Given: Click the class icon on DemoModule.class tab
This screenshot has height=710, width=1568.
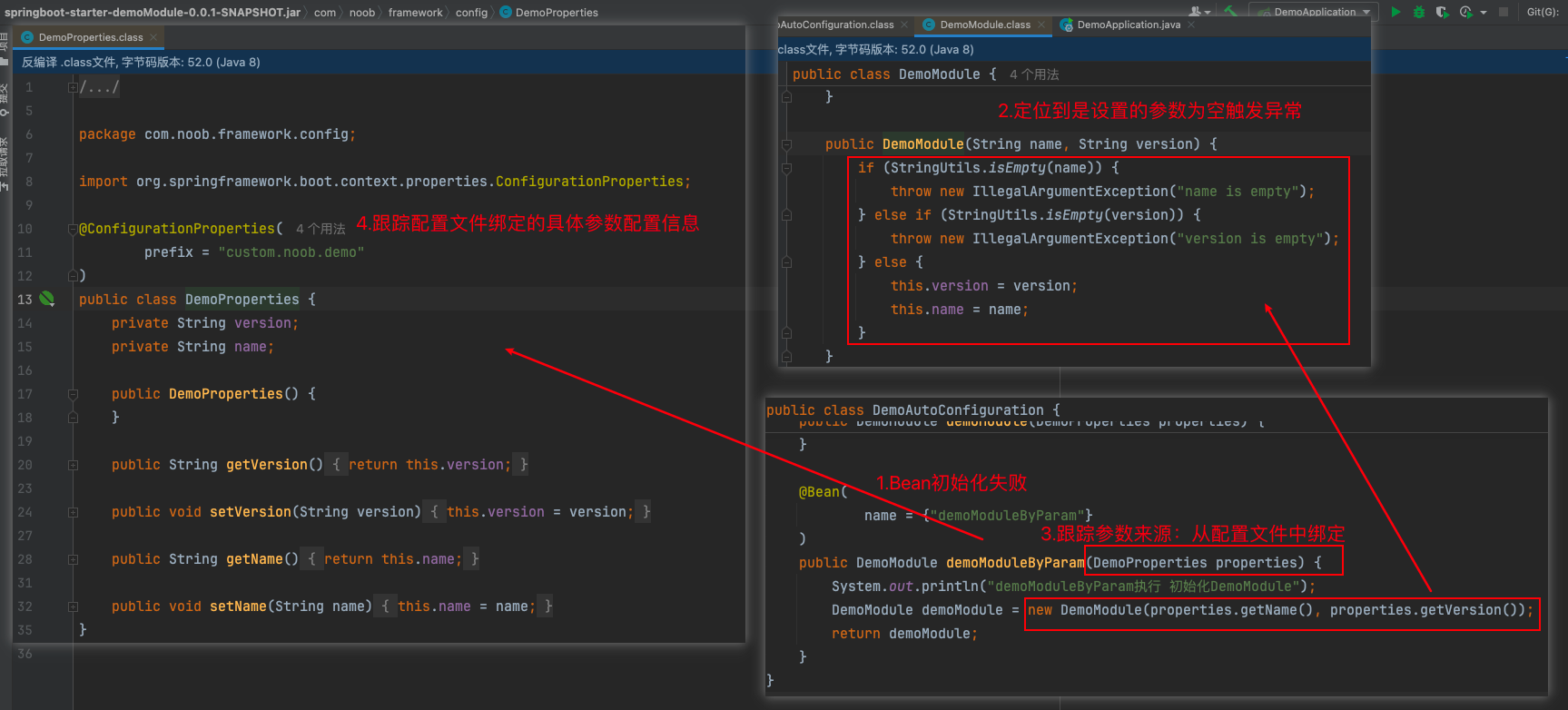Looking at the screenshot, I should (x=929, y=25).
